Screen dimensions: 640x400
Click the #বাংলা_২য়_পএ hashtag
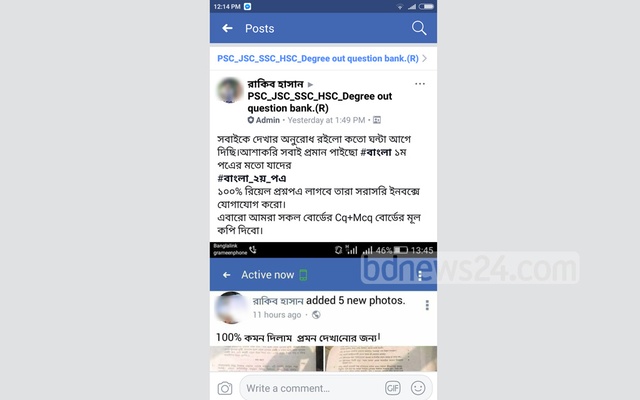pos(251,178)
